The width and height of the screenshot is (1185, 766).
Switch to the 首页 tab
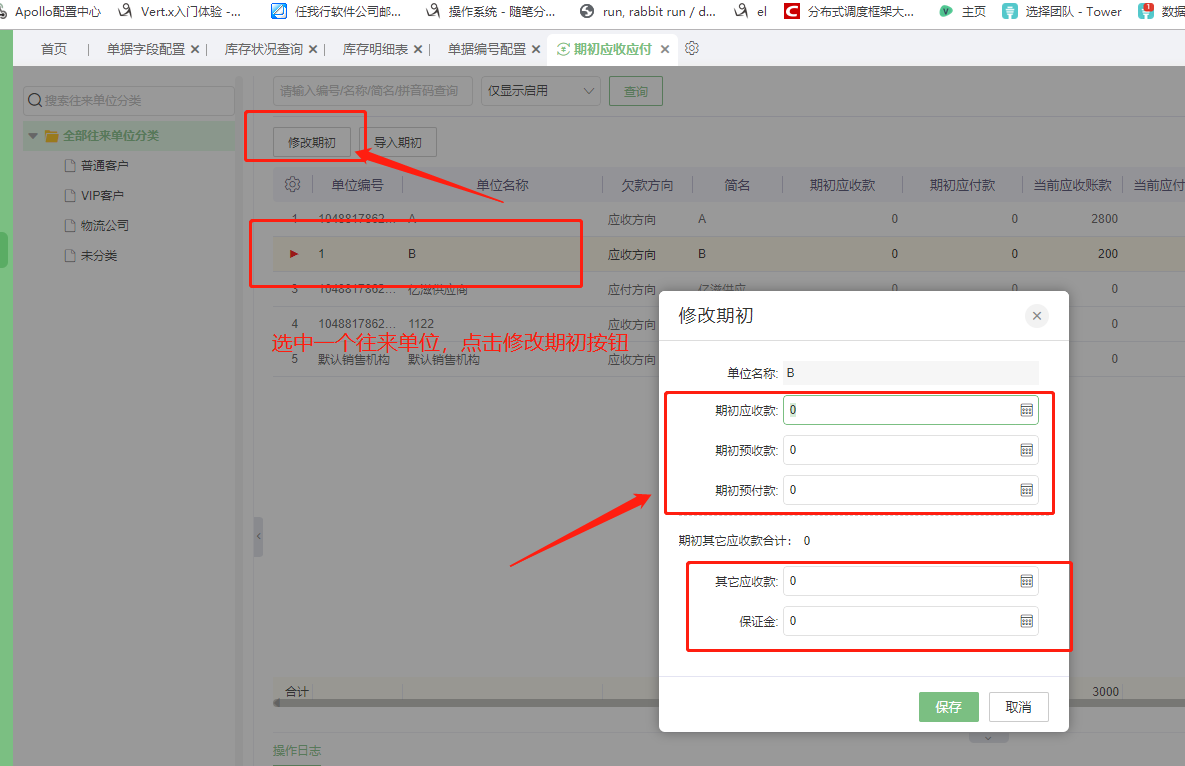point(54,49)
